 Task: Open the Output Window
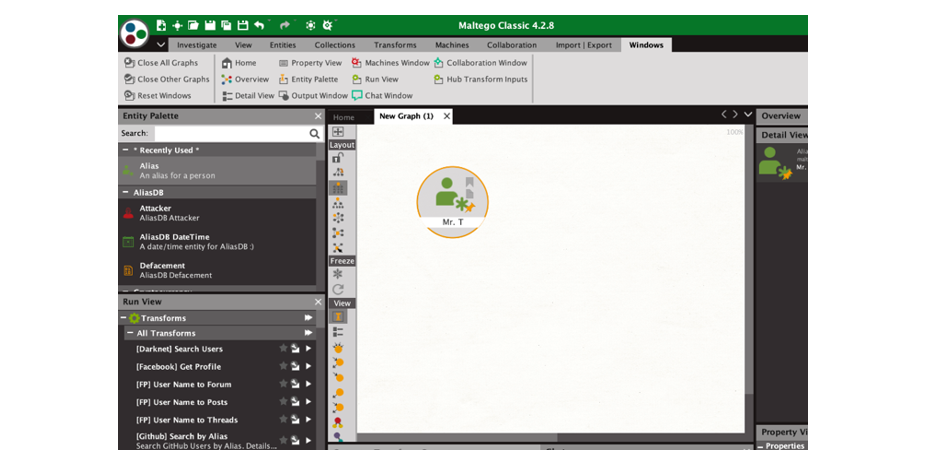click(313, 96)
